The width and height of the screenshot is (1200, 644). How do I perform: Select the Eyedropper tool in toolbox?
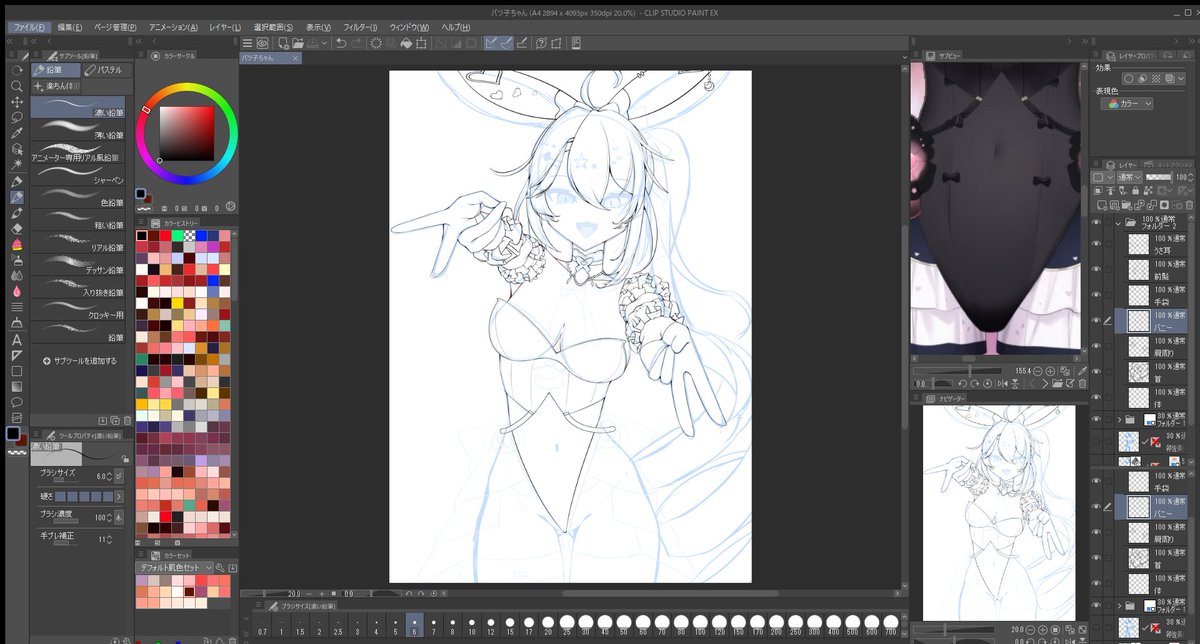point(16,134)
